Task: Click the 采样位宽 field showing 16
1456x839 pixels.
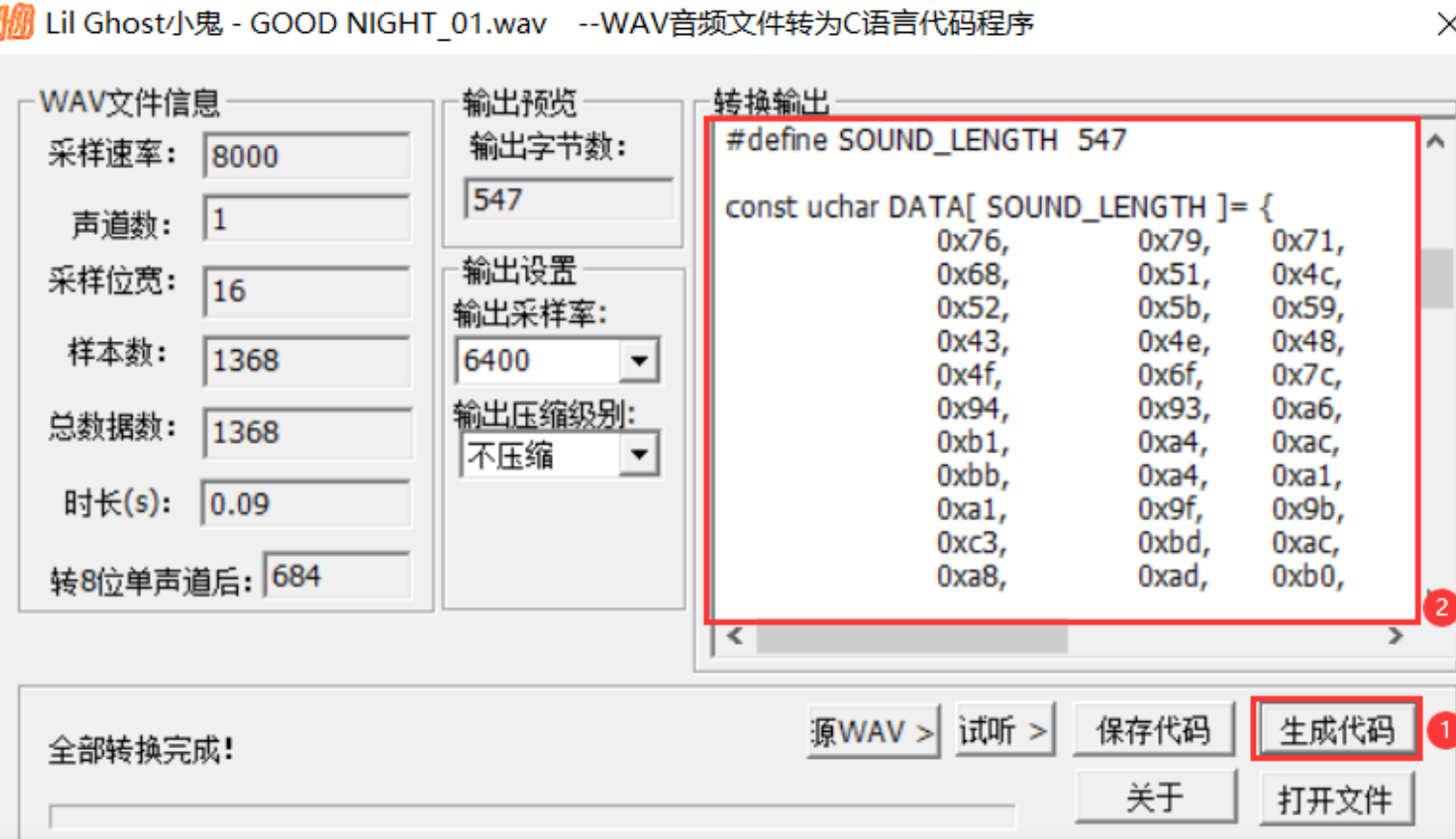Action: 306,291
